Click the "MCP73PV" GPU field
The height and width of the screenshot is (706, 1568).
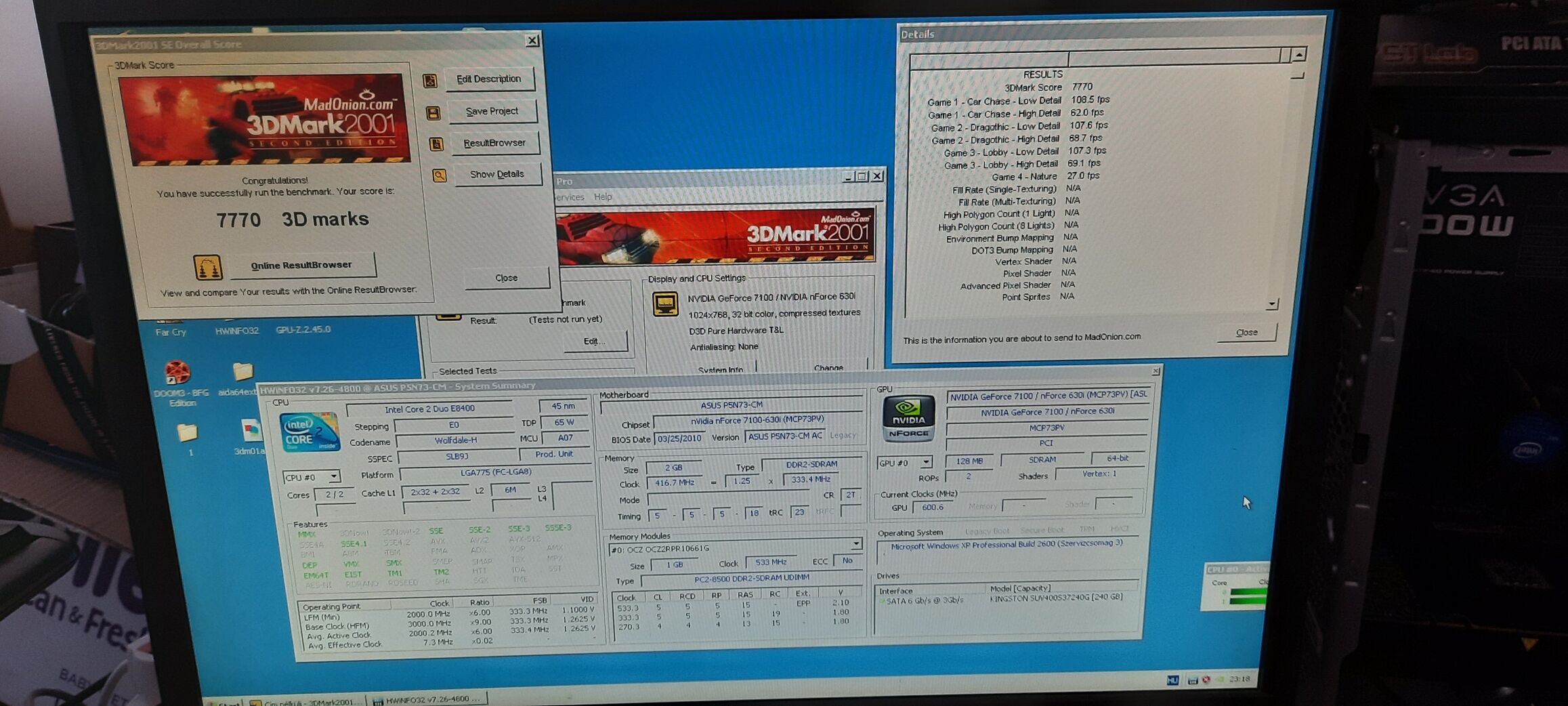(1046, 428)
